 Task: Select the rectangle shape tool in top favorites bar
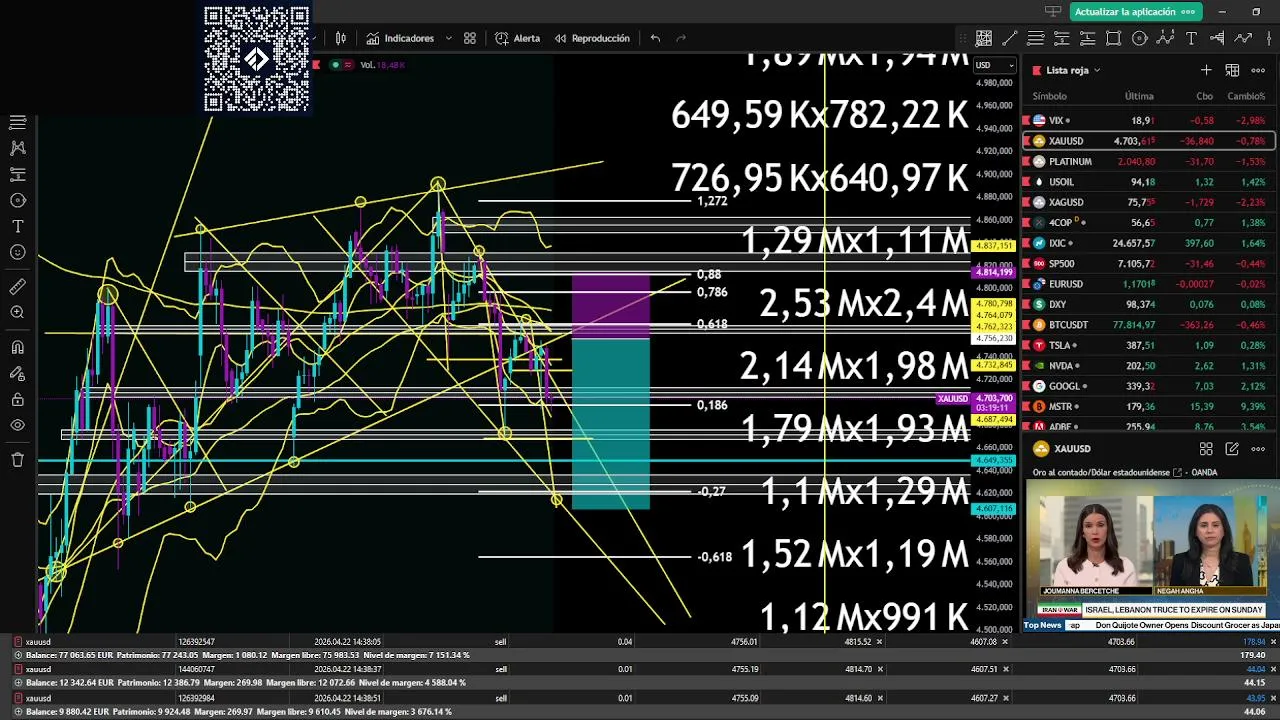click(x=1114, y=38)
